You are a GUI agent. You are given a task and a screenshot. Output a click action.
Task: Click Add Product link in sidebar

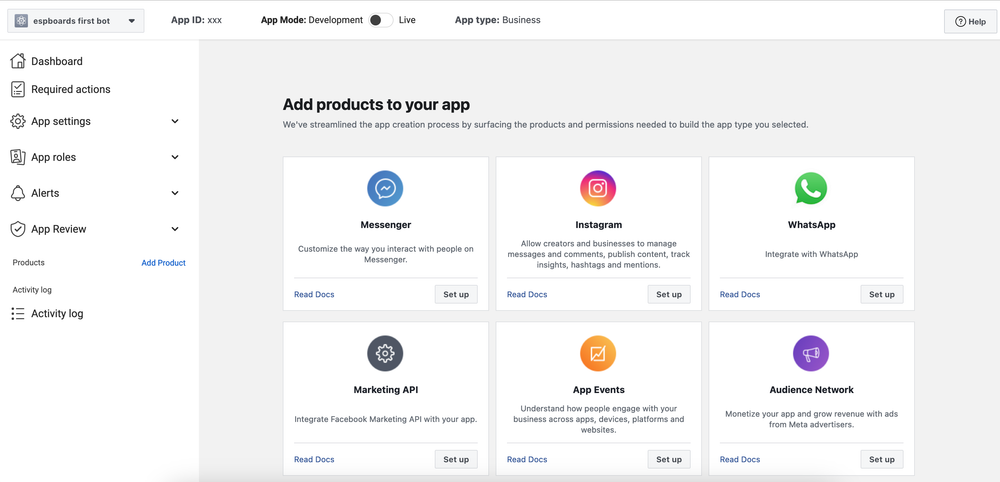point(163,263)
